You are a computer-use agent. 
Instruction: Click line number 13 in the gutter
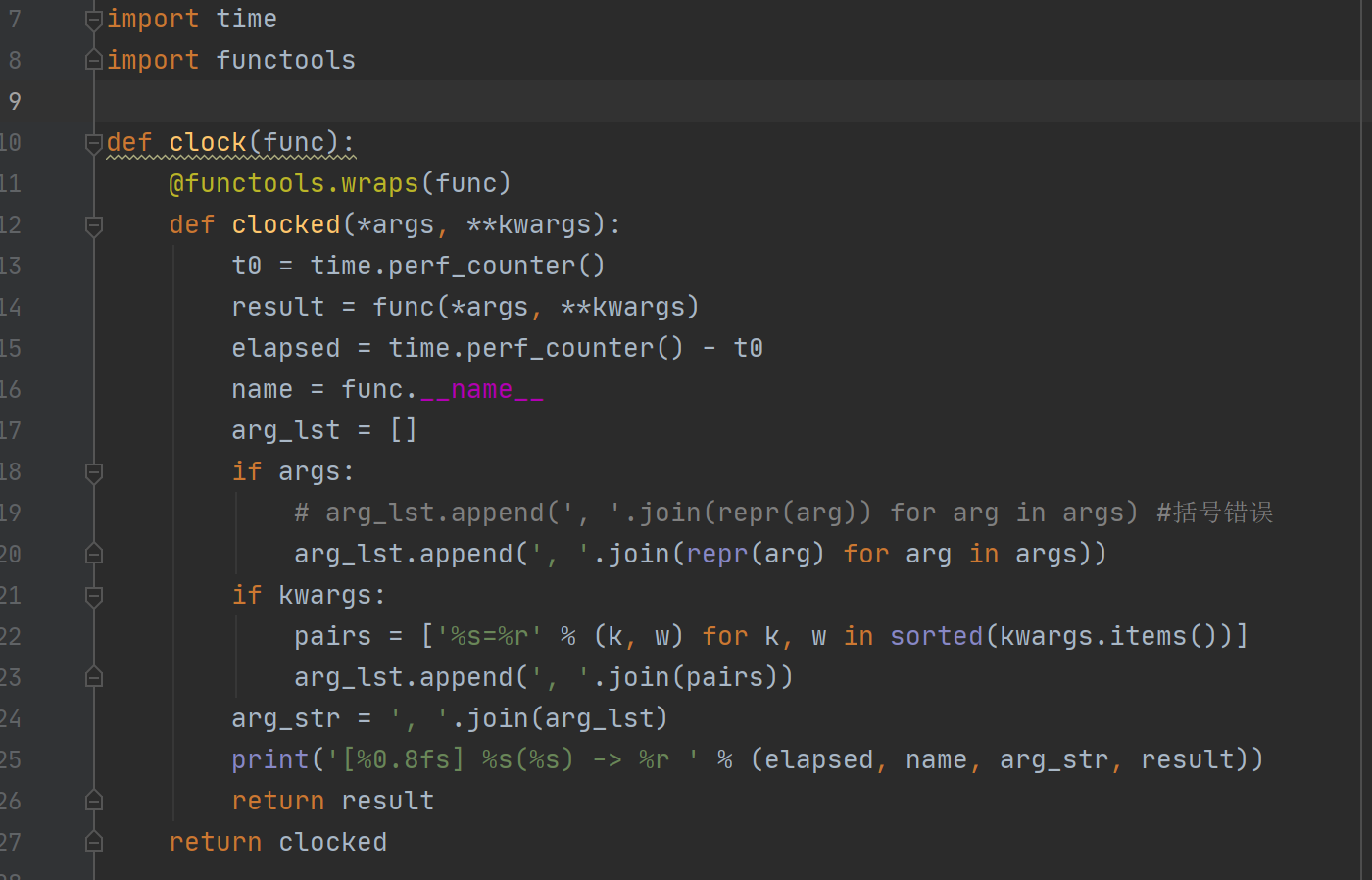point(11,267)
